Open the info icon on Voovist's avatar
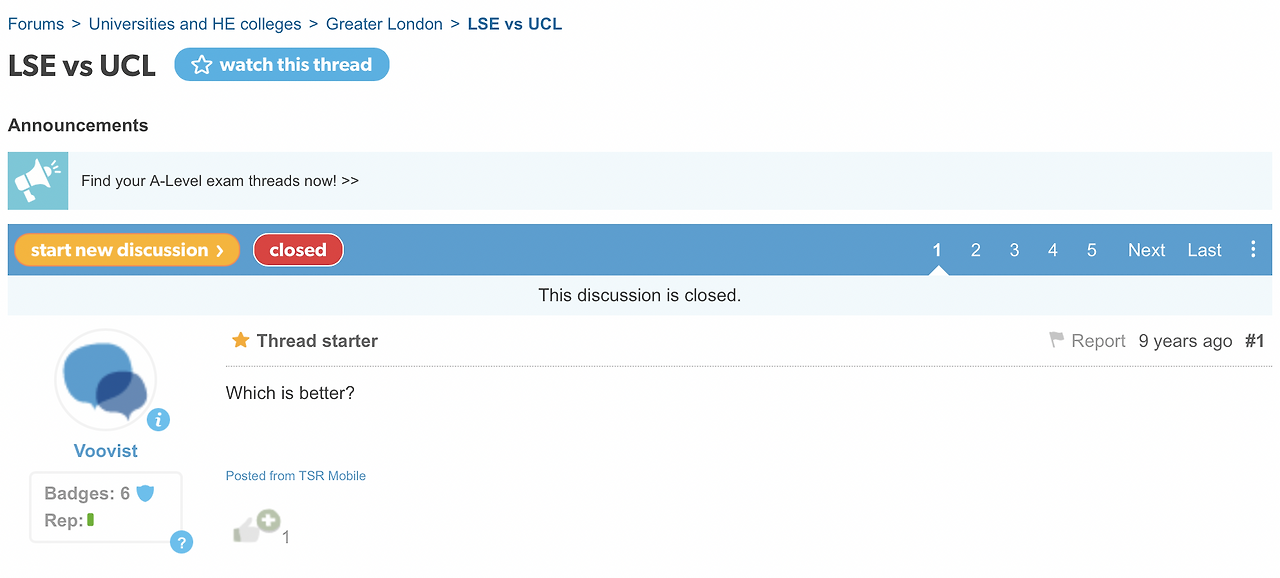The image size is (1280, 578). coord(158,420)
